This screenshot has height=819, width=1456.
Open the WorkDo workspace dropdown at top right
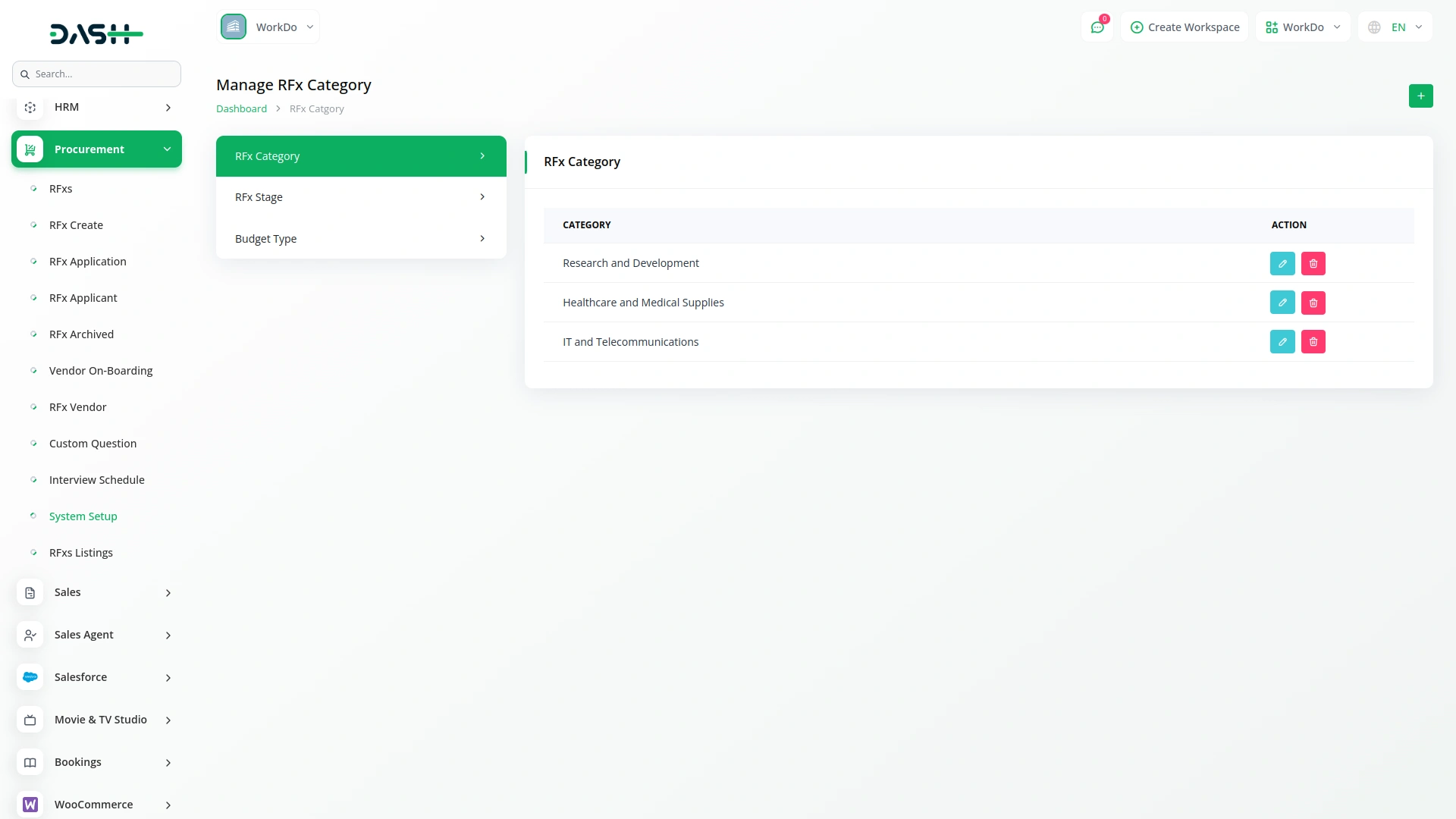pyautogui.click(x=1303, y=27)
